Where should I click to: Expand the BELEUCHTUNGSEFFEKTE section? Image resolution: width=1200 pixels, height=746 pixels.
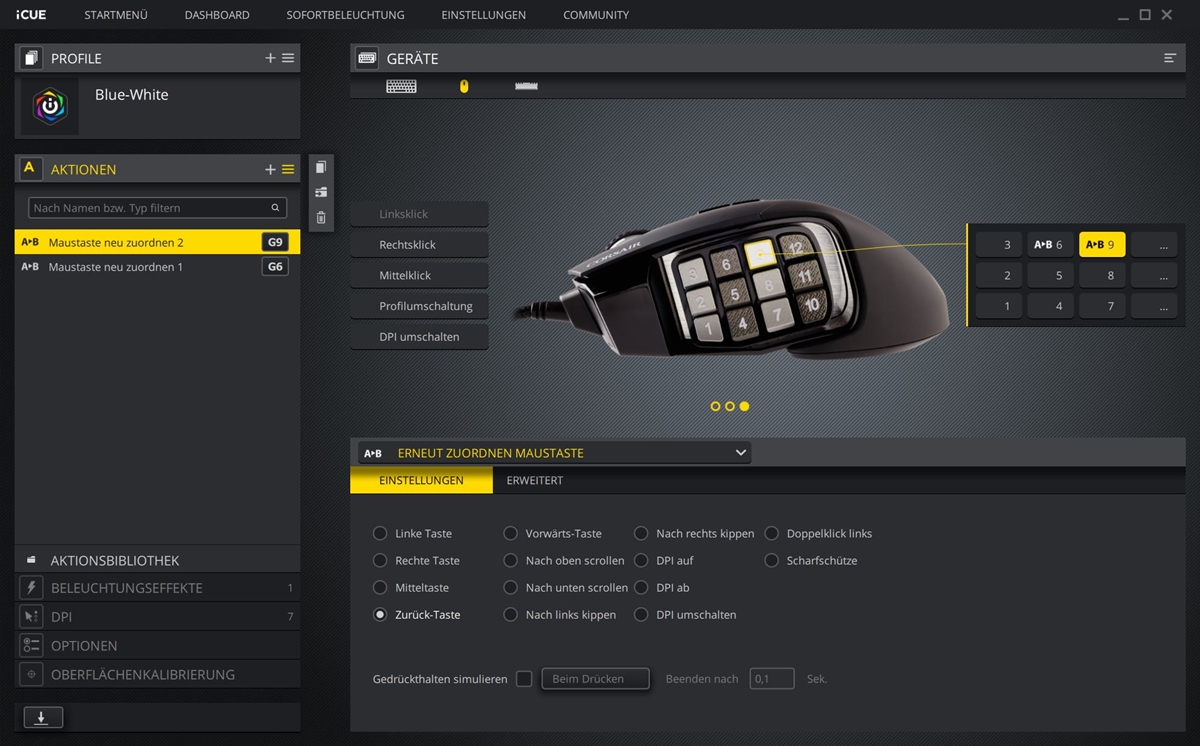tap(158, 588)
